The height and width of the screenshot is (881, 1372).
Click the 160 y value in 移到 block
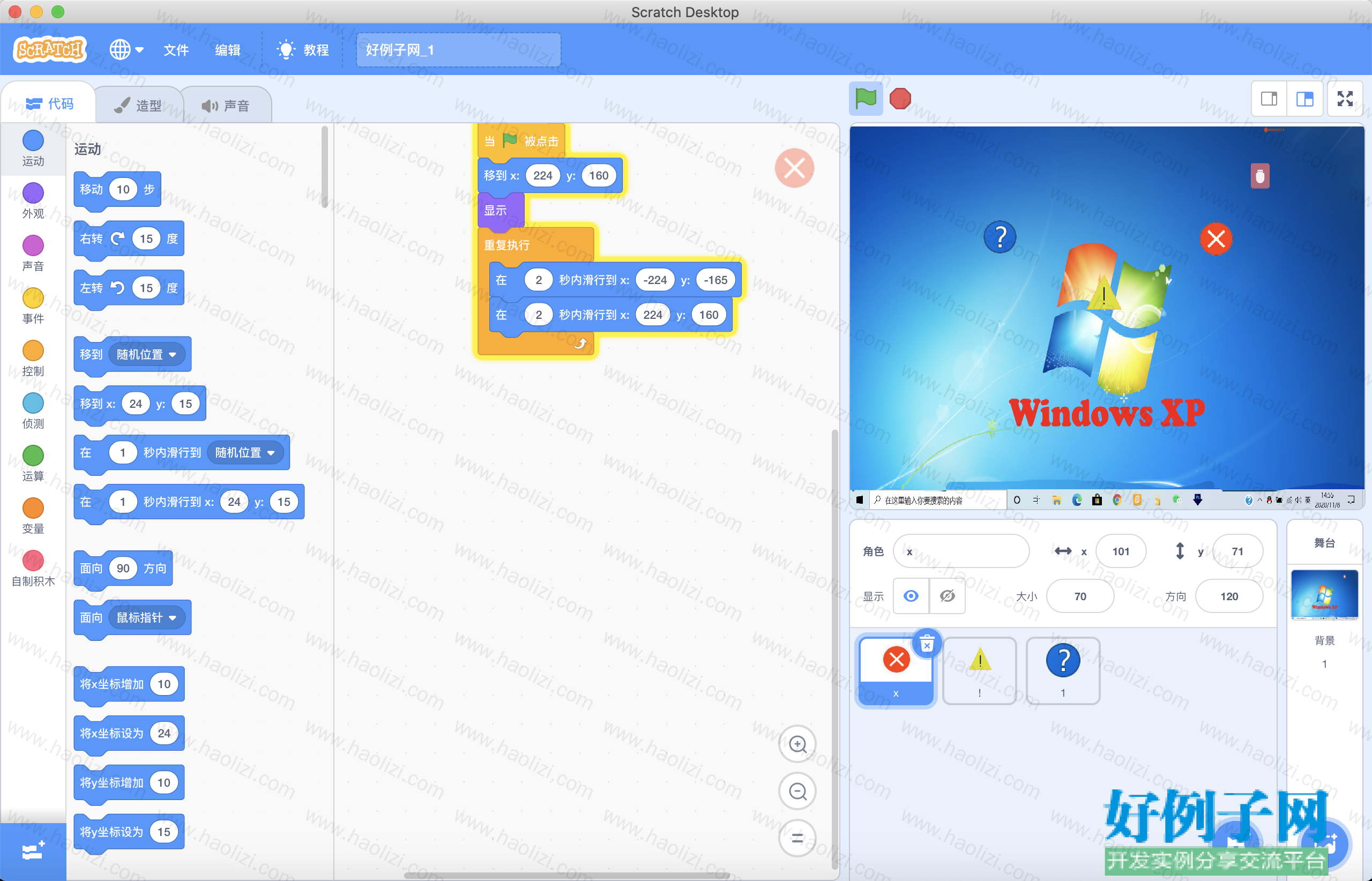tap(599, 176)
